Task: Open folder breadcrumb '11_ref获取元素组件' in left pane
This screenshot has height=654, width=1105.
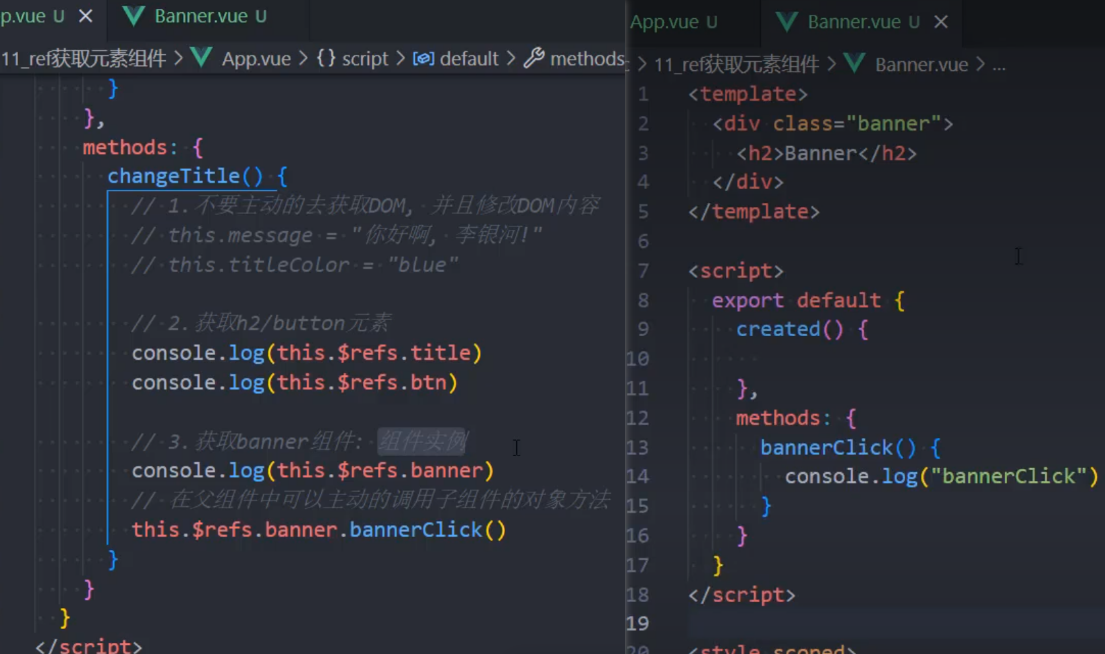Action: pos(84,58)
